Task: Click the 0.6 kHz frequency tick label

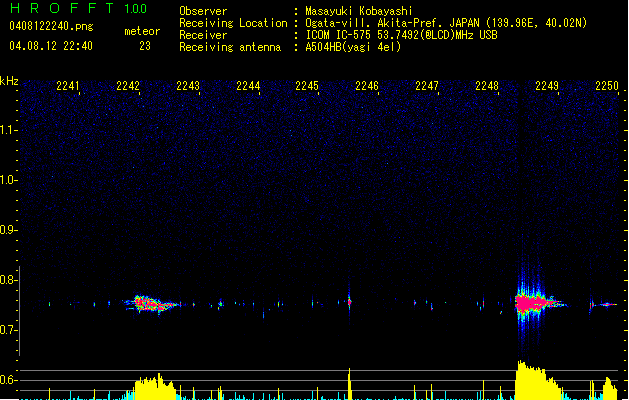Action: click(x=8, y=380)
